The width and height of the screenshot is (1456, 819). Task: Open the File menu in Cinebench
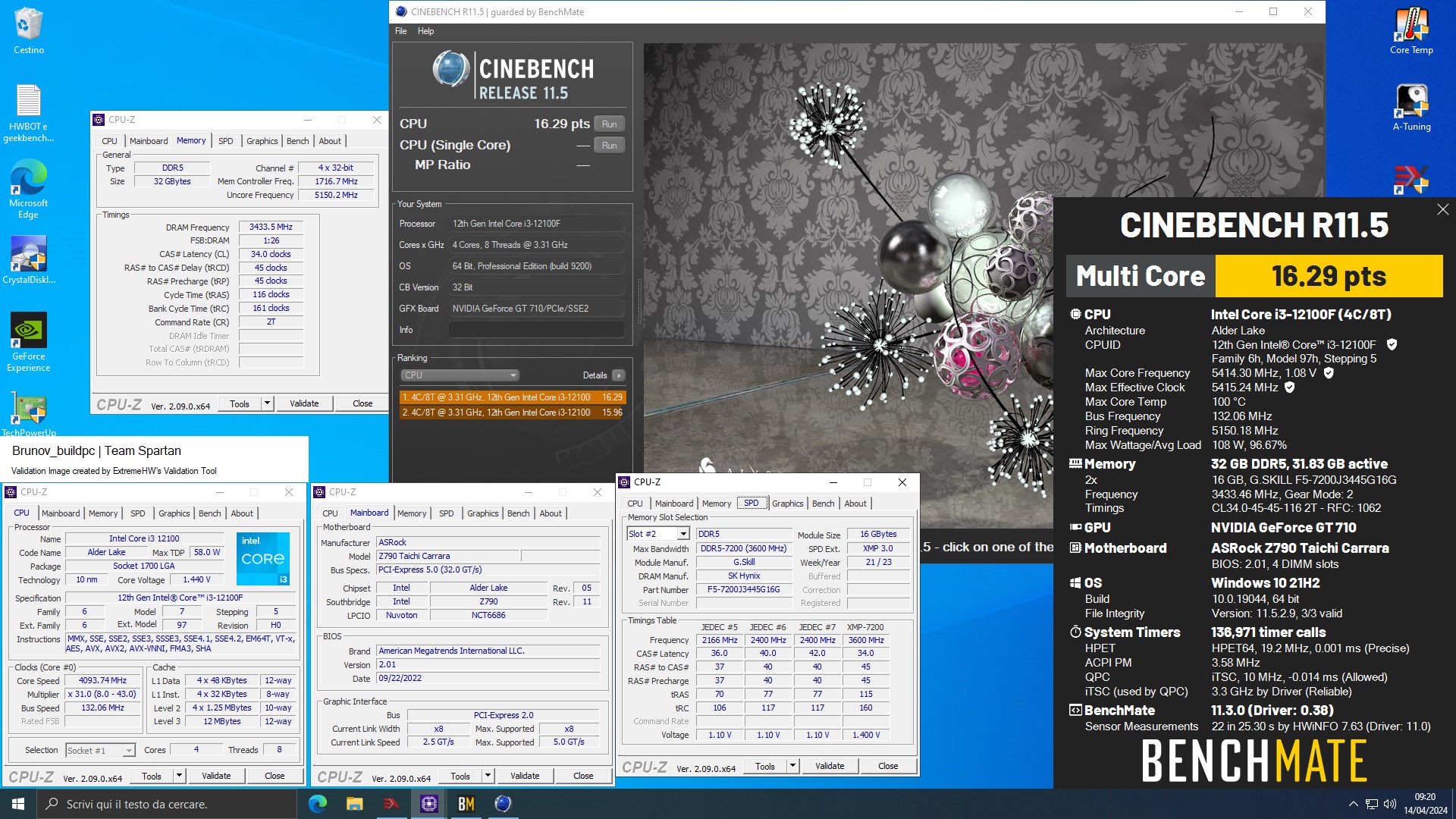(x=400, y=31)
